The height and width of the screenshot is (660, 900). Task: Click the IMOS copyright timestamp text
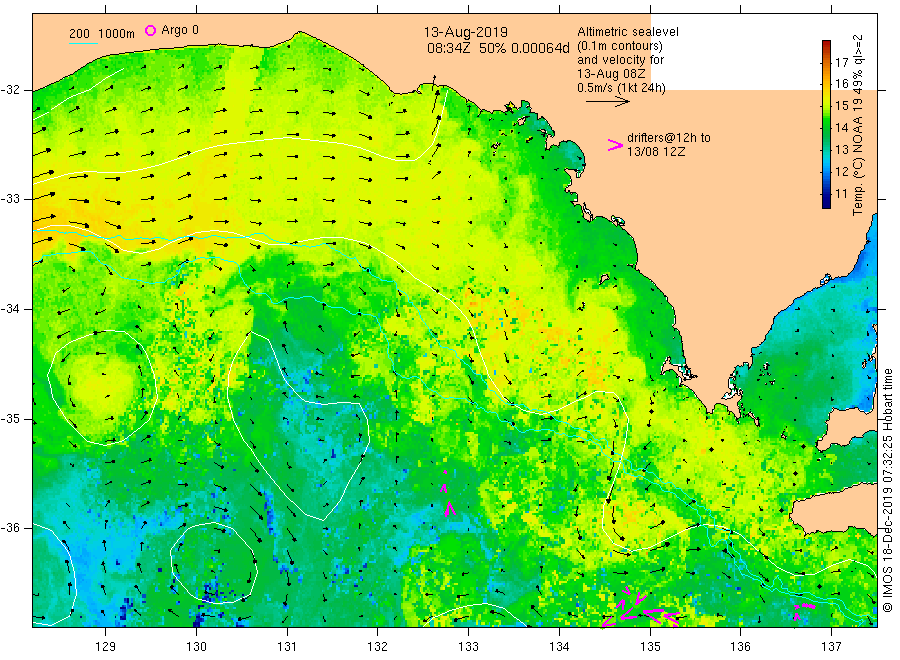887,491
